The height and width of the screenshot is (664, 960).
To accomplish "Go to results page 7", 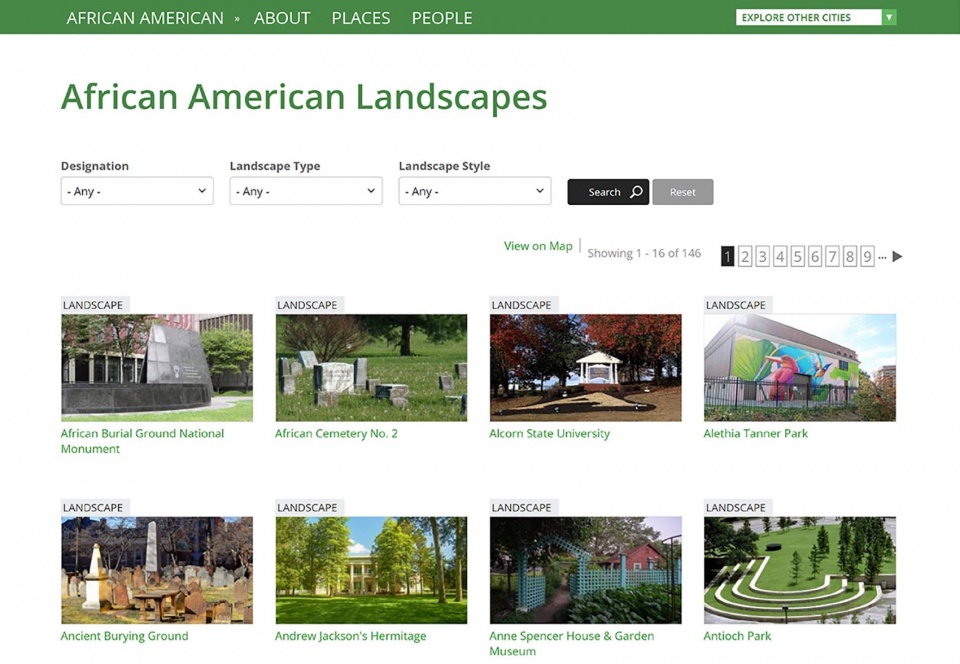I will (x=832, y=256).
